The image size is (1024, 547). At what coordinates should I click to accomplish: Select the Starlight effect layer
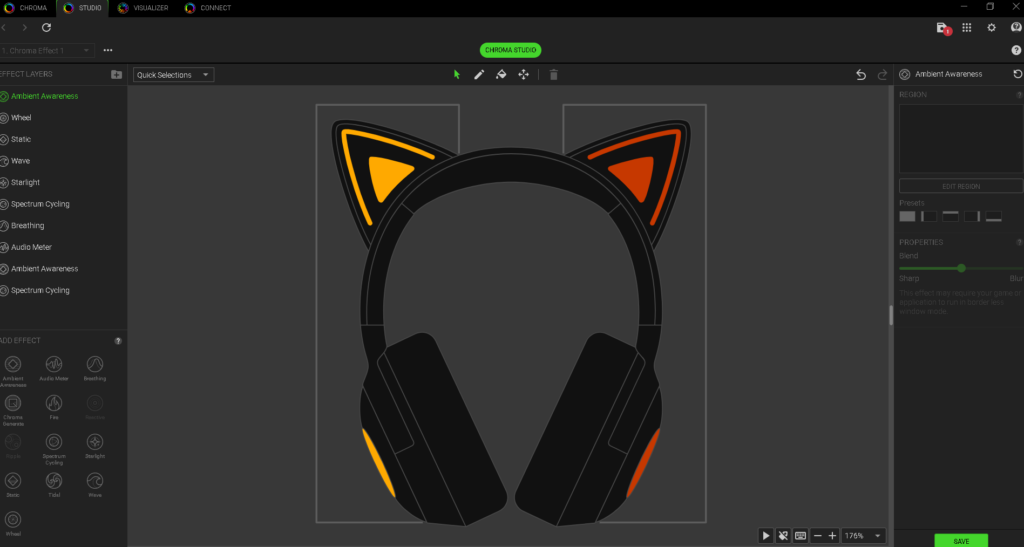tap(63, 182)
